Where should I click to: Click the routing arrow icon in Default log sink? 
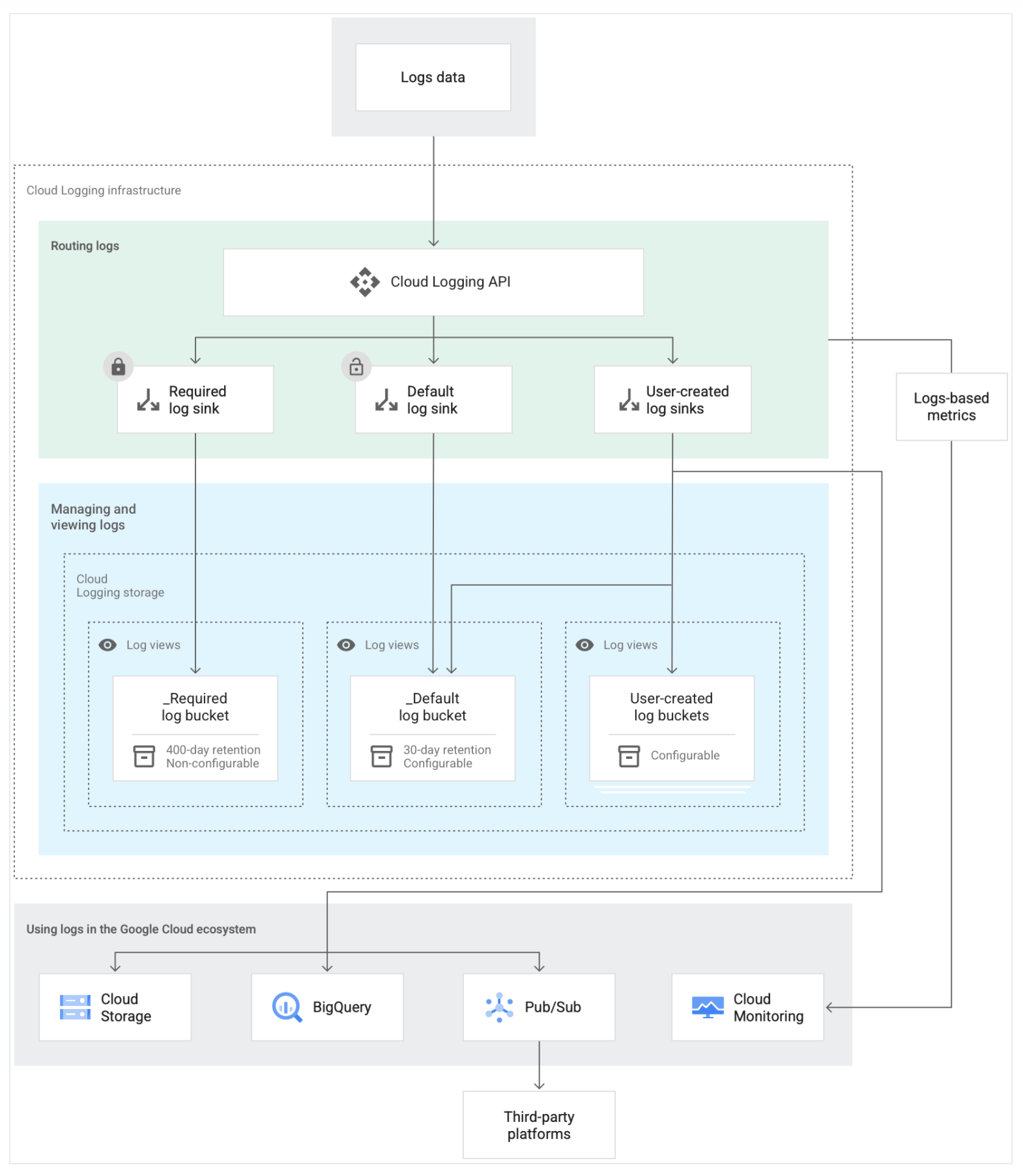[386, 400]
